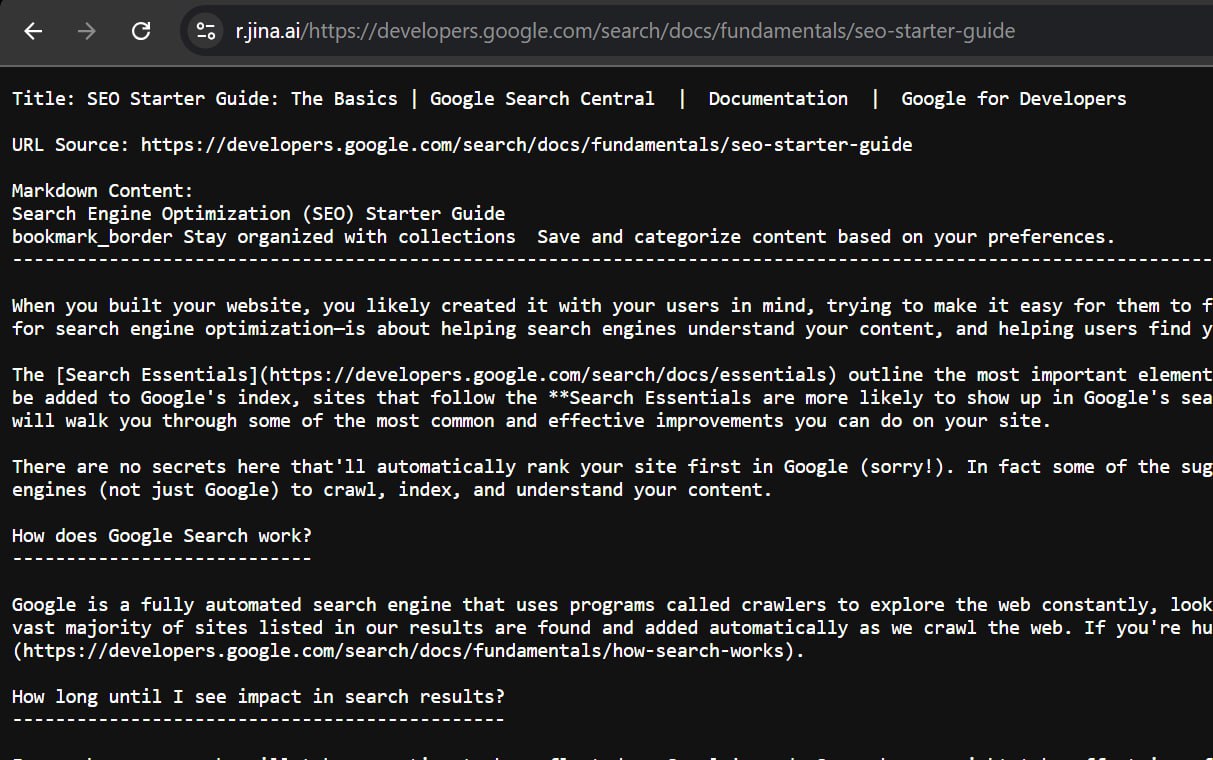Click 'How long until I see impact' heading

(x=258, y=697)
